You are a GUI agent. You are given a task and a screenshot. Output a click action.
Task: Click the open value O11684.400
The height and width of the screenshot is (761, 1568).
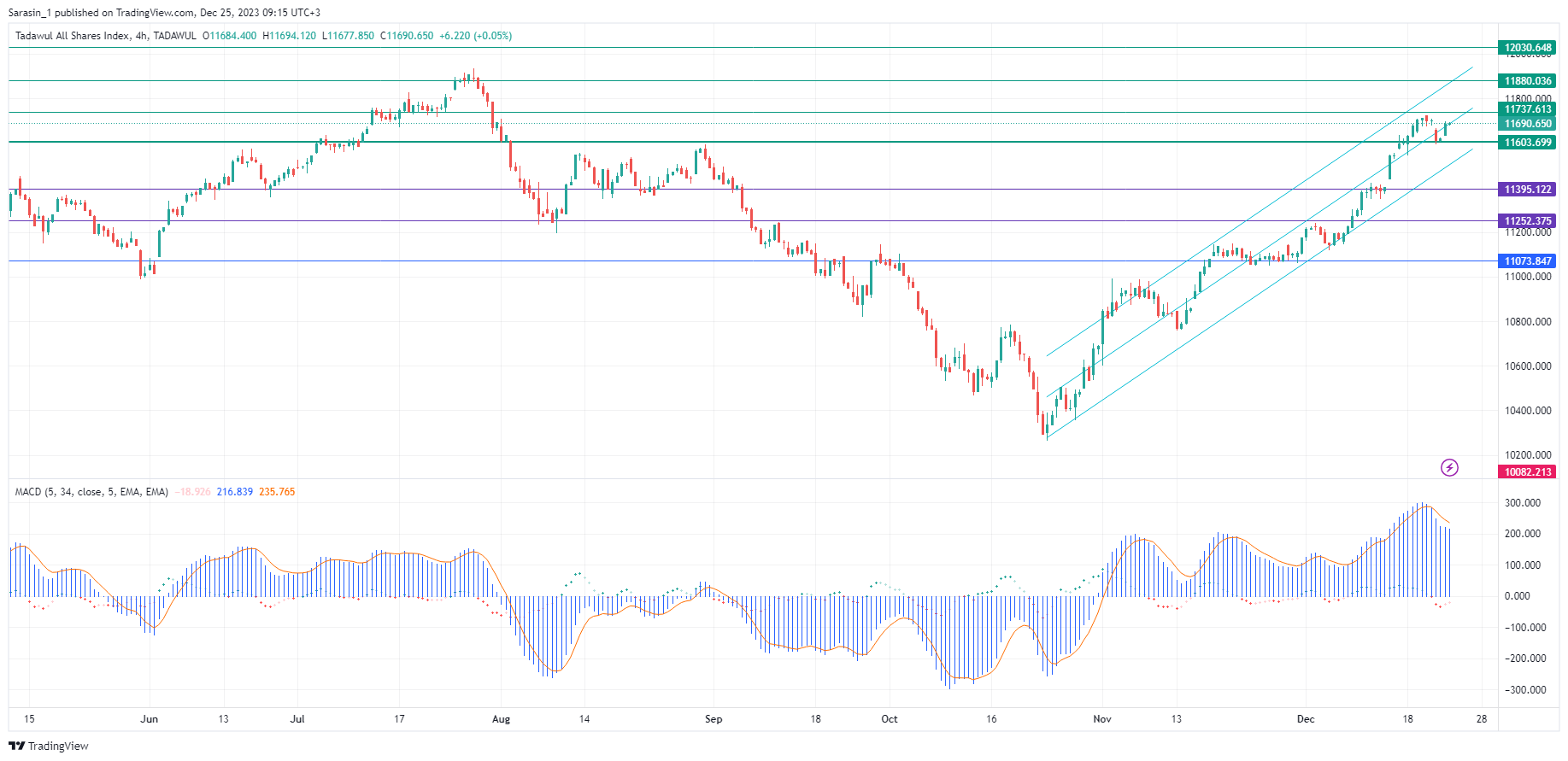229,36
